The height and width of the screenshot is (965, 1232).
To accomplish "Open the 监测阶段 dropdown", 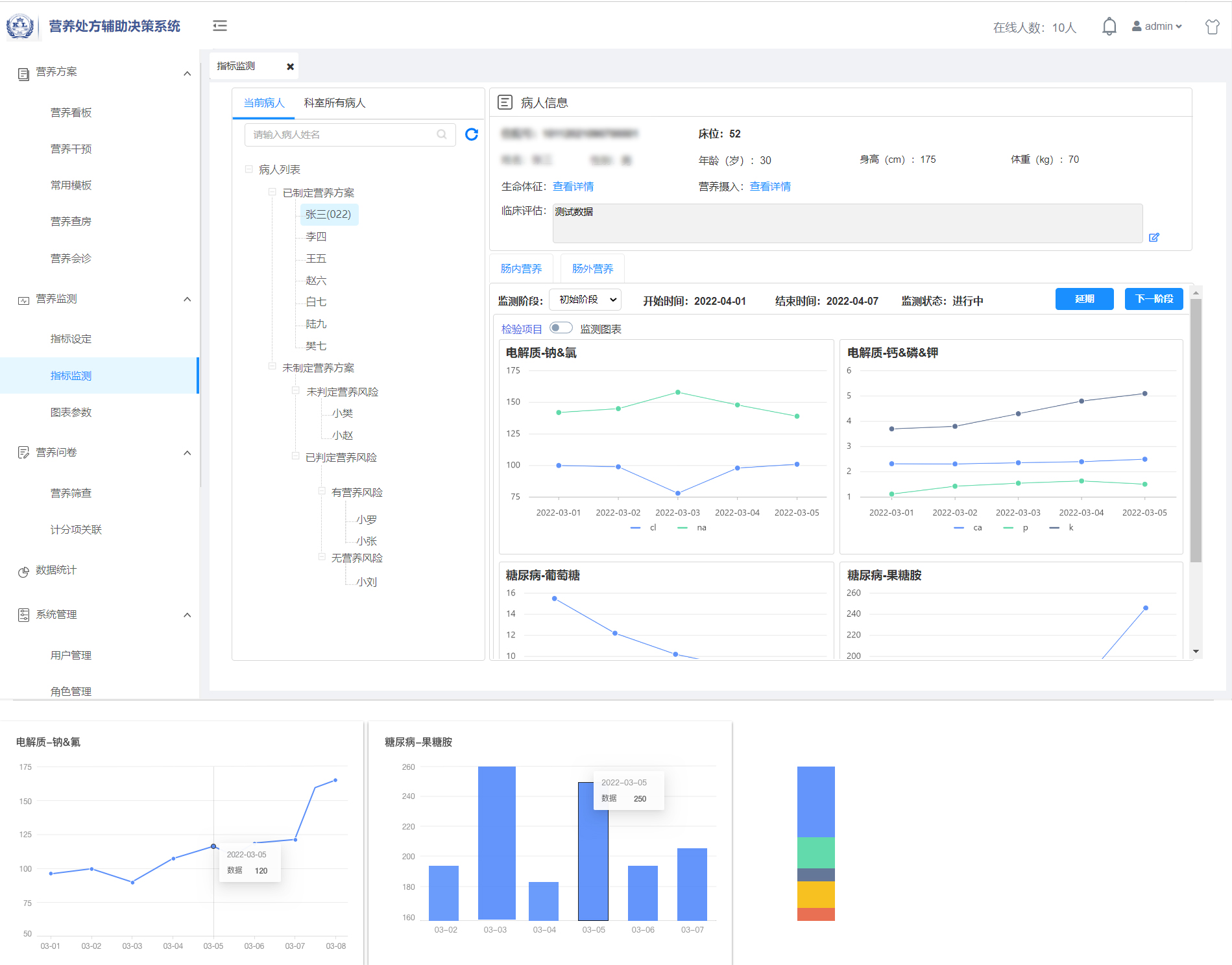I will pos(585,300).
